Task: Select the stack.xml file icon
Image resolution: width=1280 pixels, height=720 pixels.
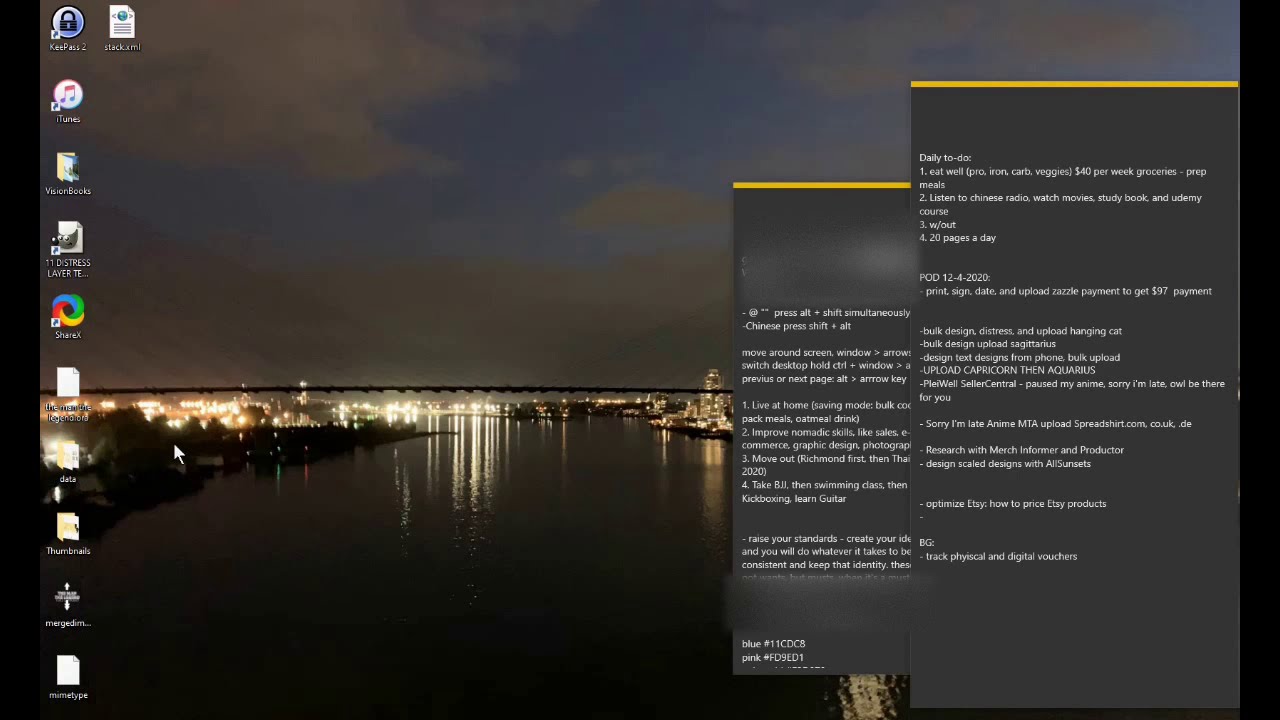Action: [x=122, y=29]
